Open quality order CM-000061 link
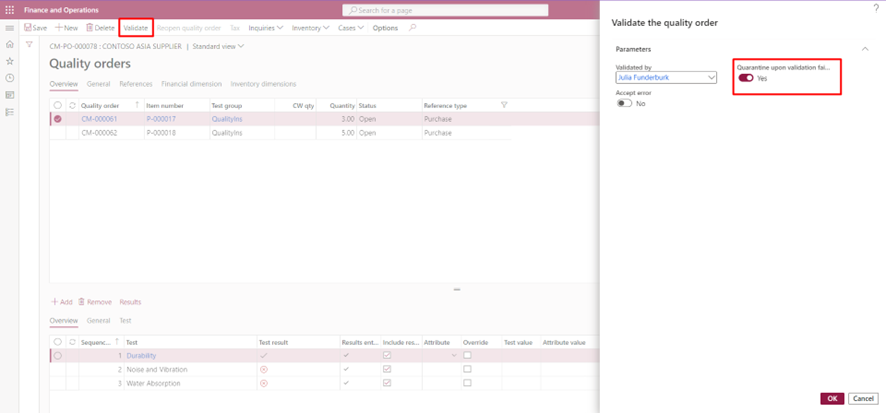The image size is (886, 413). 99,119
